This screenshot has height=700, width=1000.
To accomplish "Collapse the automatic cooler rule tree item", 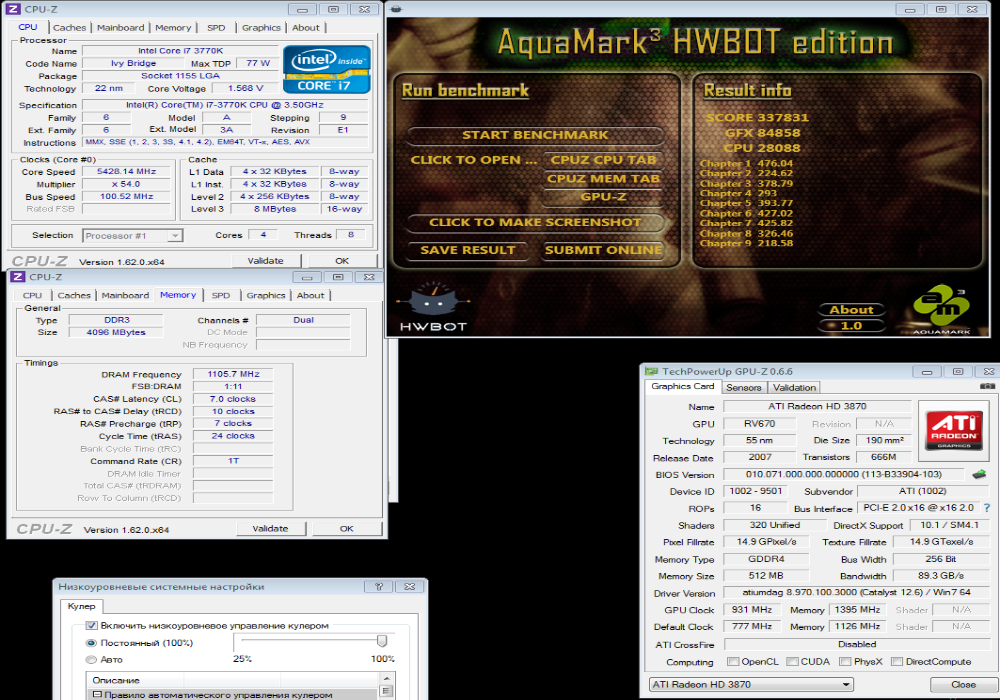I will pos(97,694).
